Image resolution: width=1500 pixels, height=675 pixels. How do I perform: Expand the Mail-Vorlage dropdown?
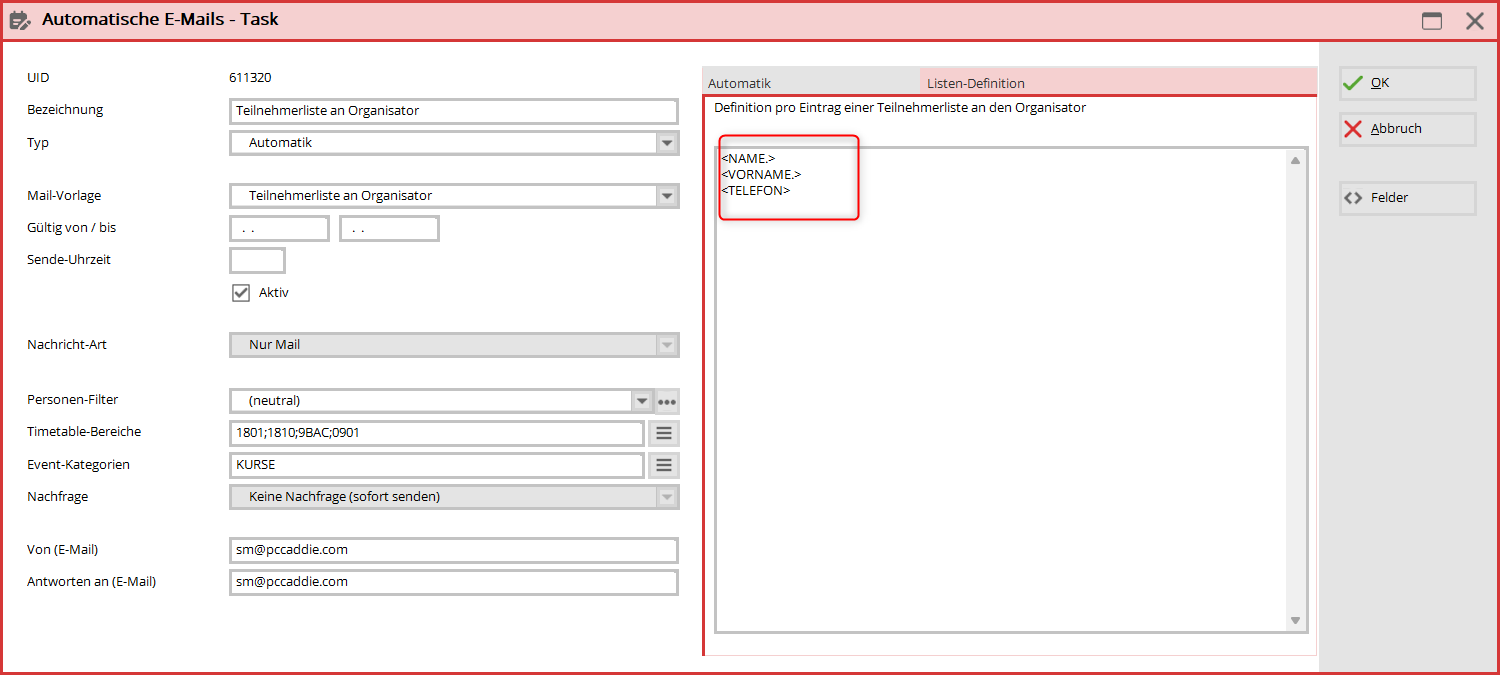pos(667,196)
